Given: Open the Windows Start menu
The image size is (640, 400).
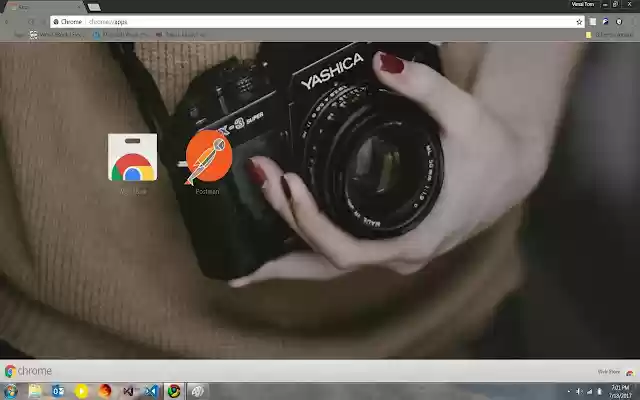Looking at the screenshot, I should pos(10,391).
